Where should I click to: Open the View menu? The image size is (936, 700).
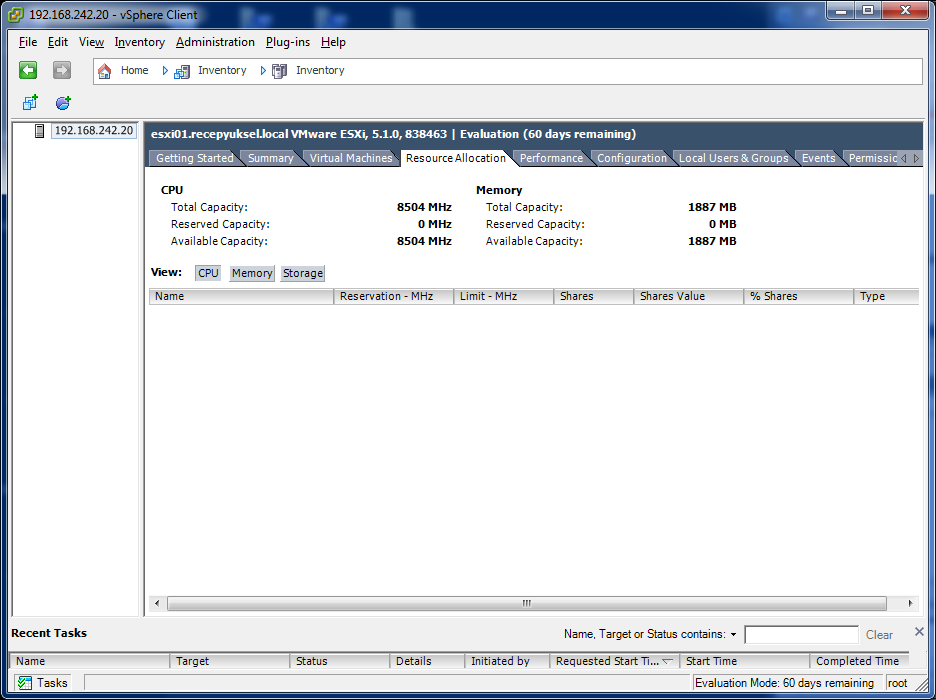pos(91,42)
